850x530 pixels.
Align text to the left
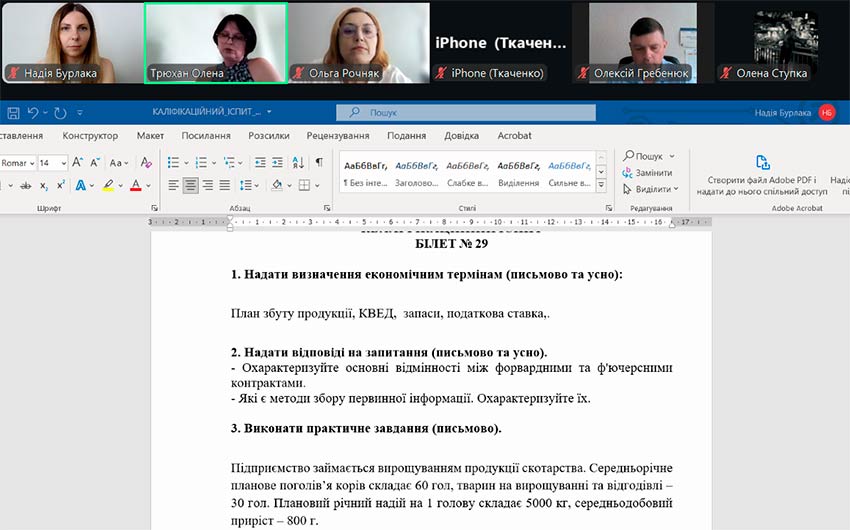click(173, 185)
